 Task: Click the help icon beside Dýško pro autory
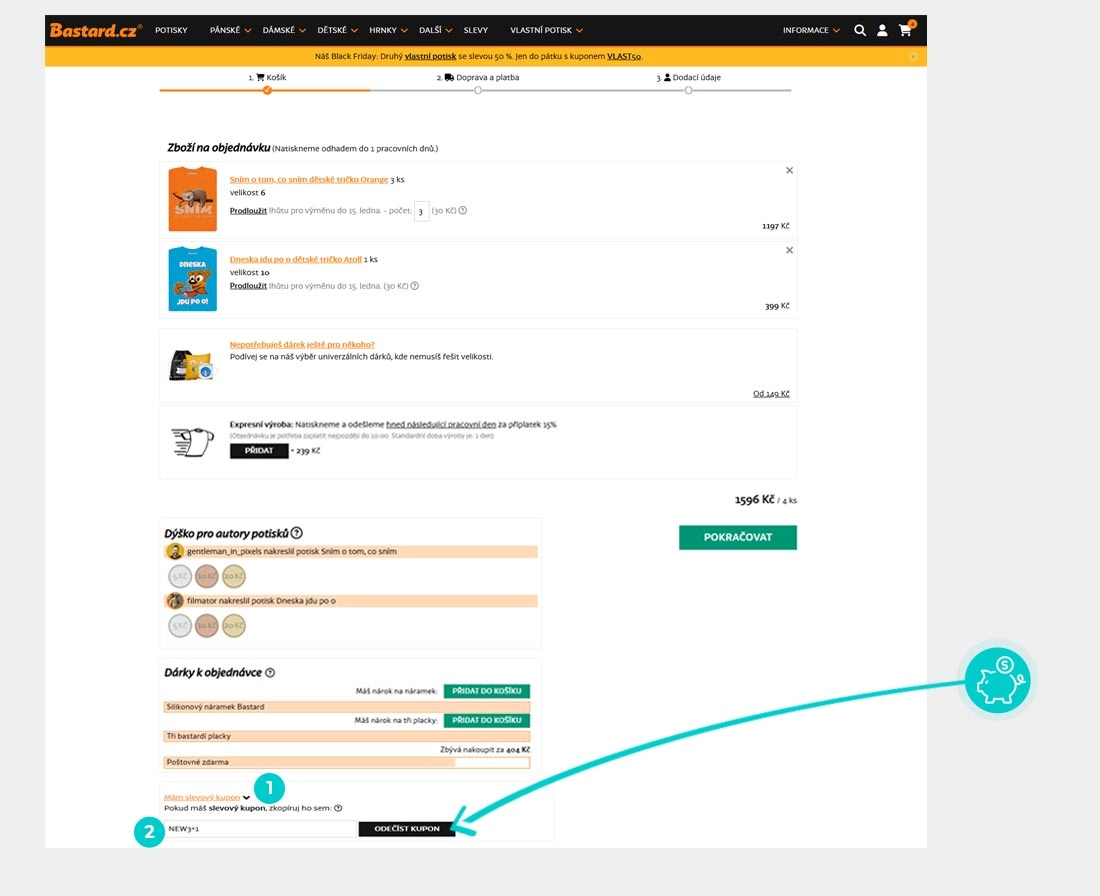click(297, 534)
